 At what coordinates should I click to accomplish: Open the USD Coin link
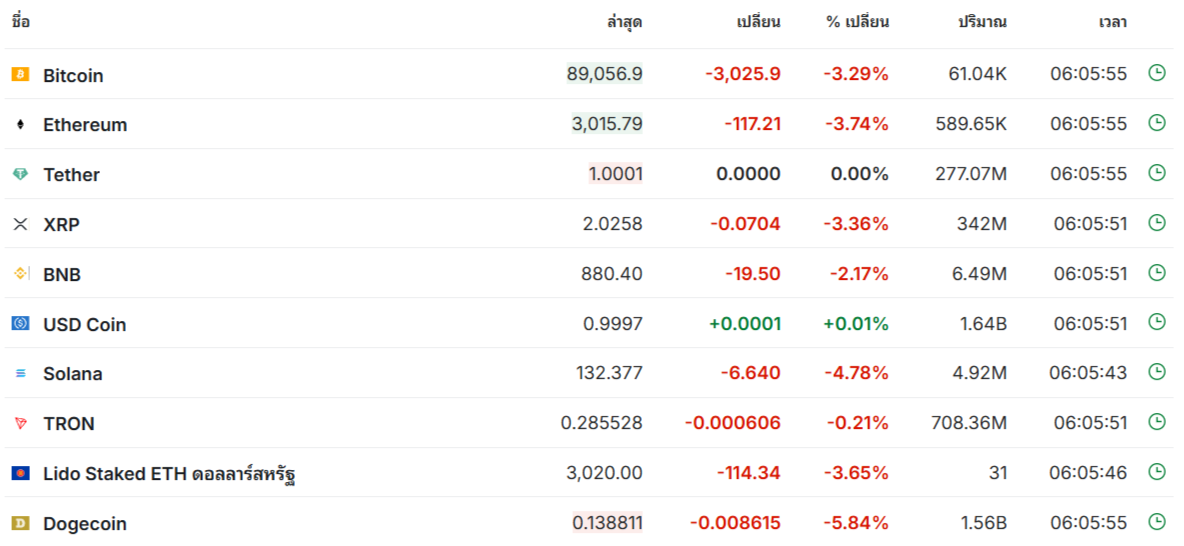85,324
